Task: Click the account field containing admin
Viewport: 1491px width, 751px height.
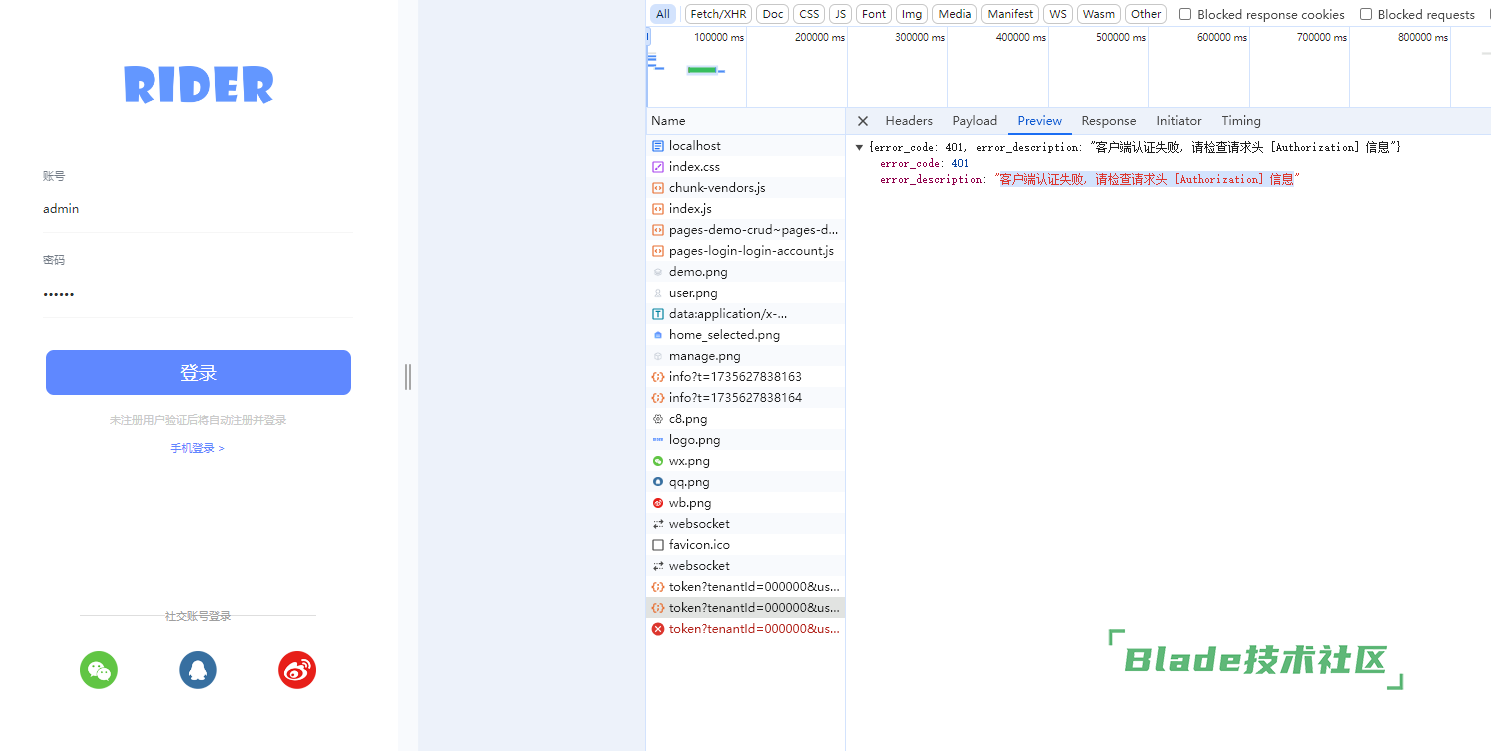Action: coord(197,209)
